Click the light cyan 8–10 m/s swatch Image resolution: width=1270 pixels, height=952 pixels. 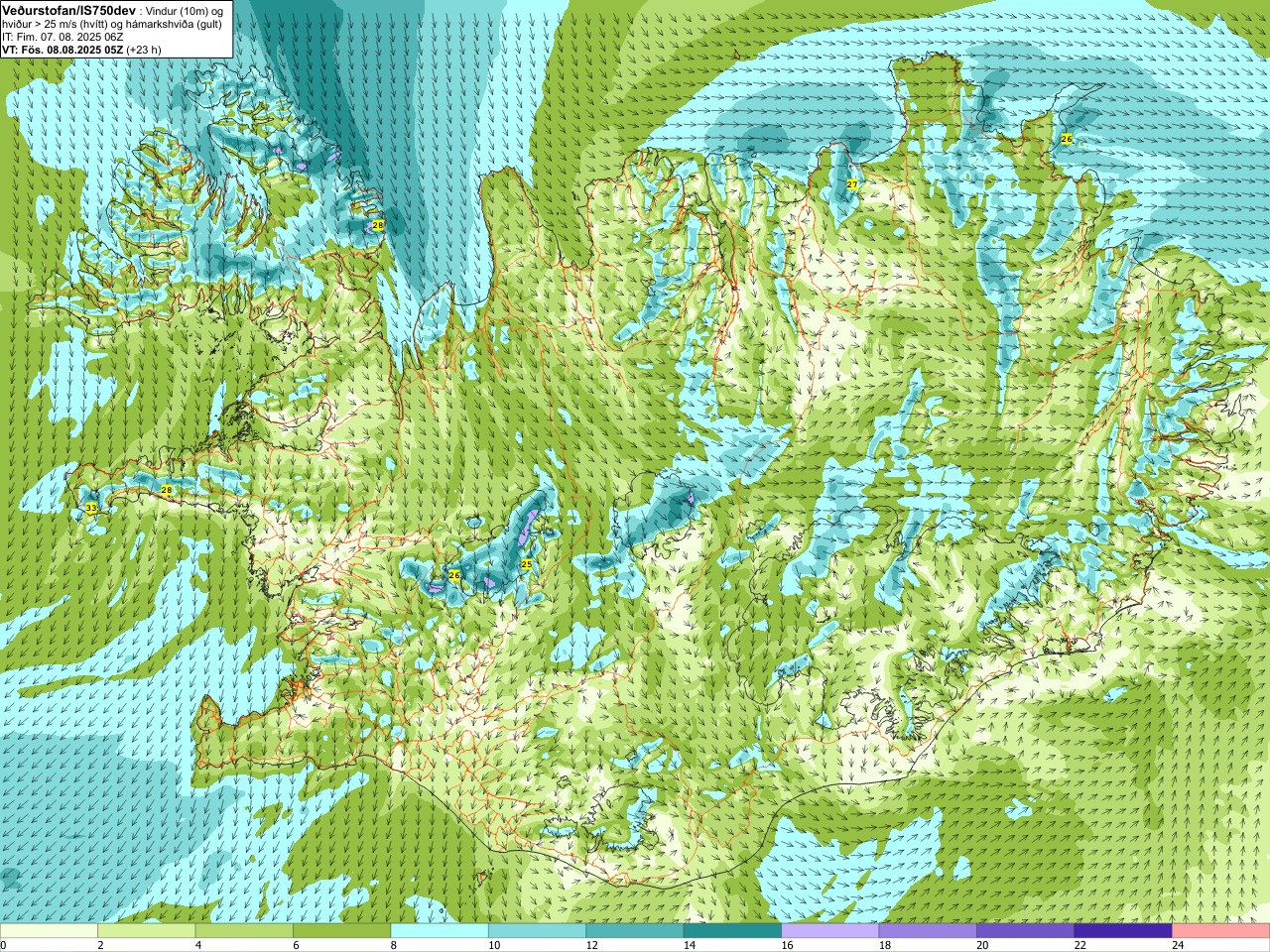coord(440,931)
